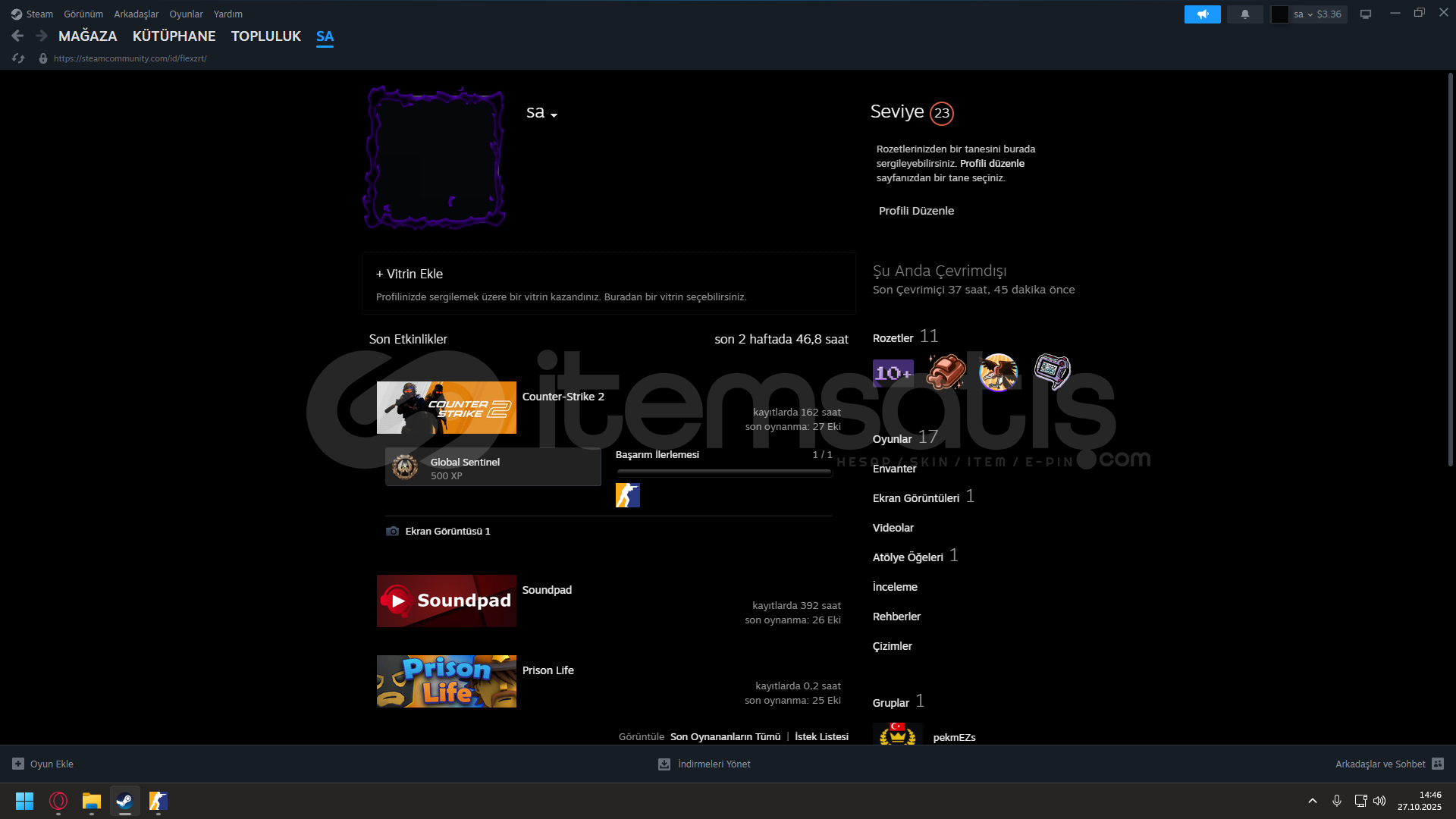This screenshot has height=819, width=1456.
Task: Open the Kütüphane tab
Action: 174,36
